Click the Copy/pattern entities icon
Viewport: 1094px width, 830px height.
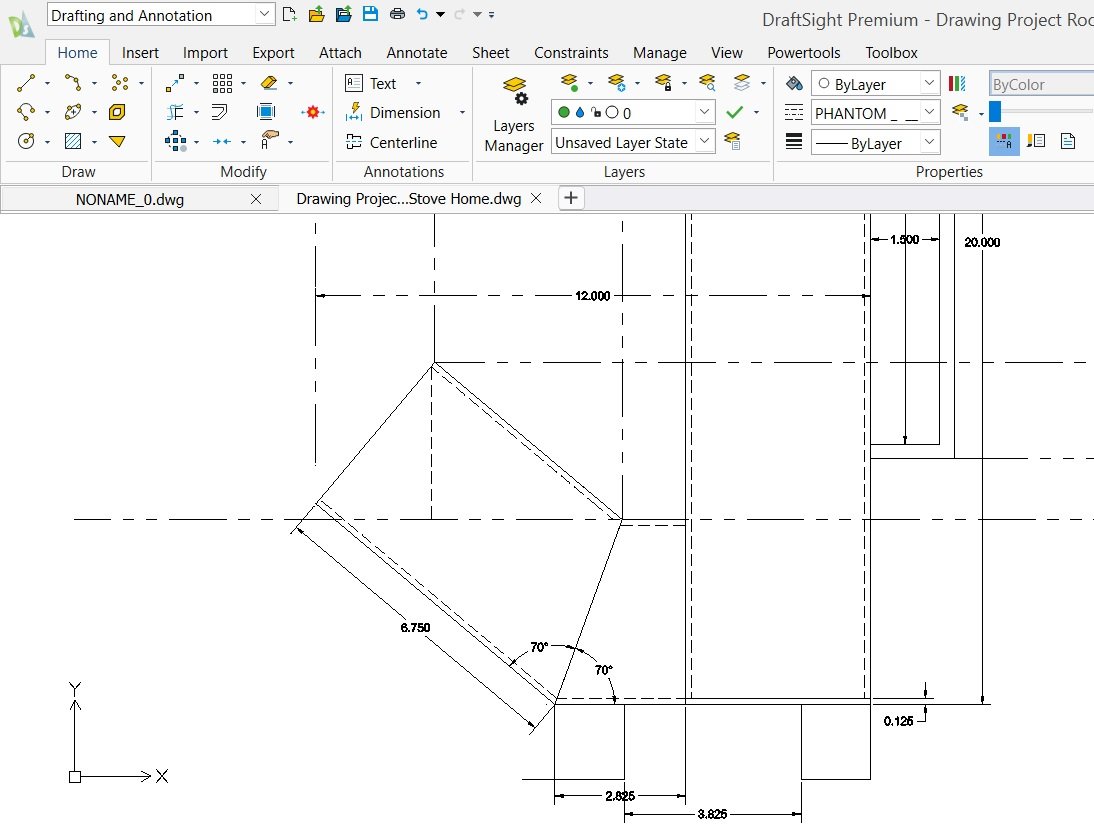point(175,142)
